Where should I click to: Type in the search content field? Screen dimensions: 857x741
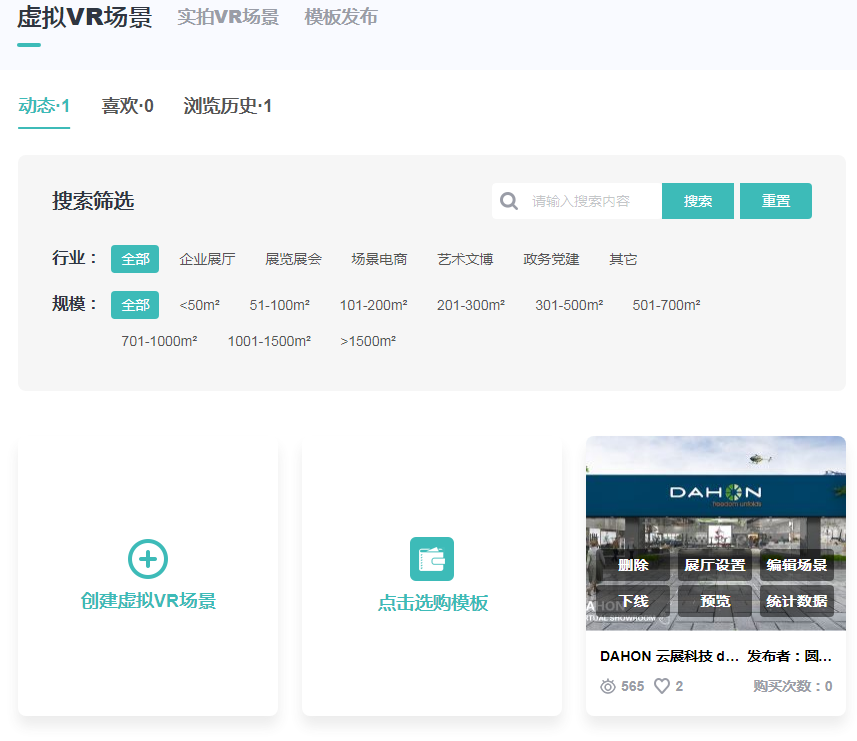[590, 201]
